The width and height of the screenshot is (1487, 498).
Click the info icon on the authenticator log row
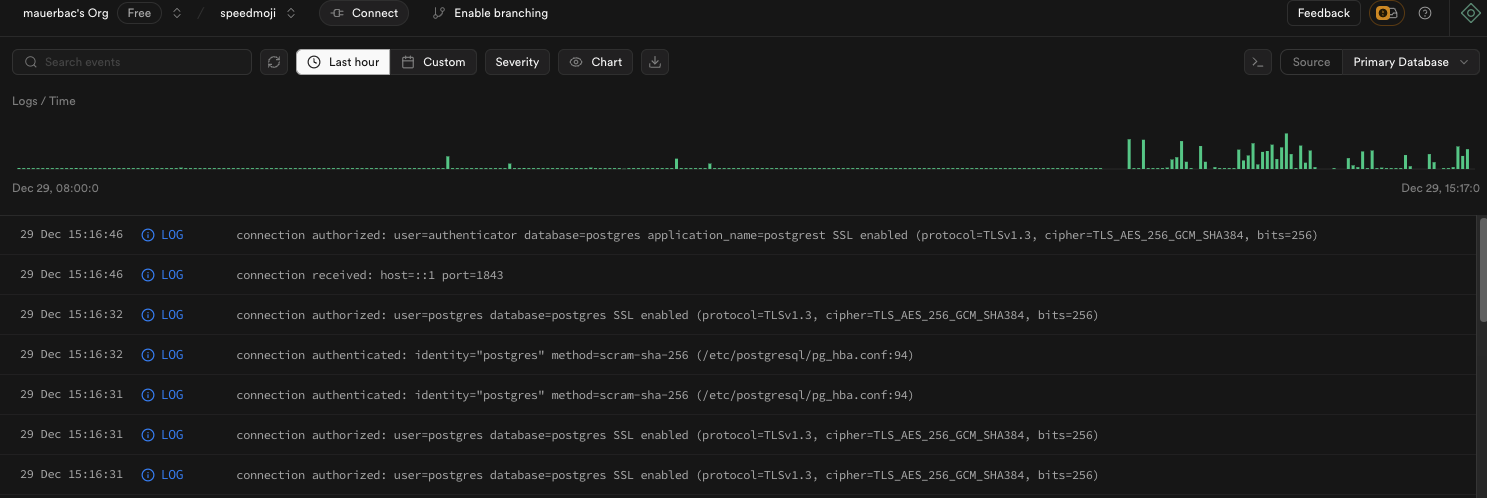tap(148, 235)
